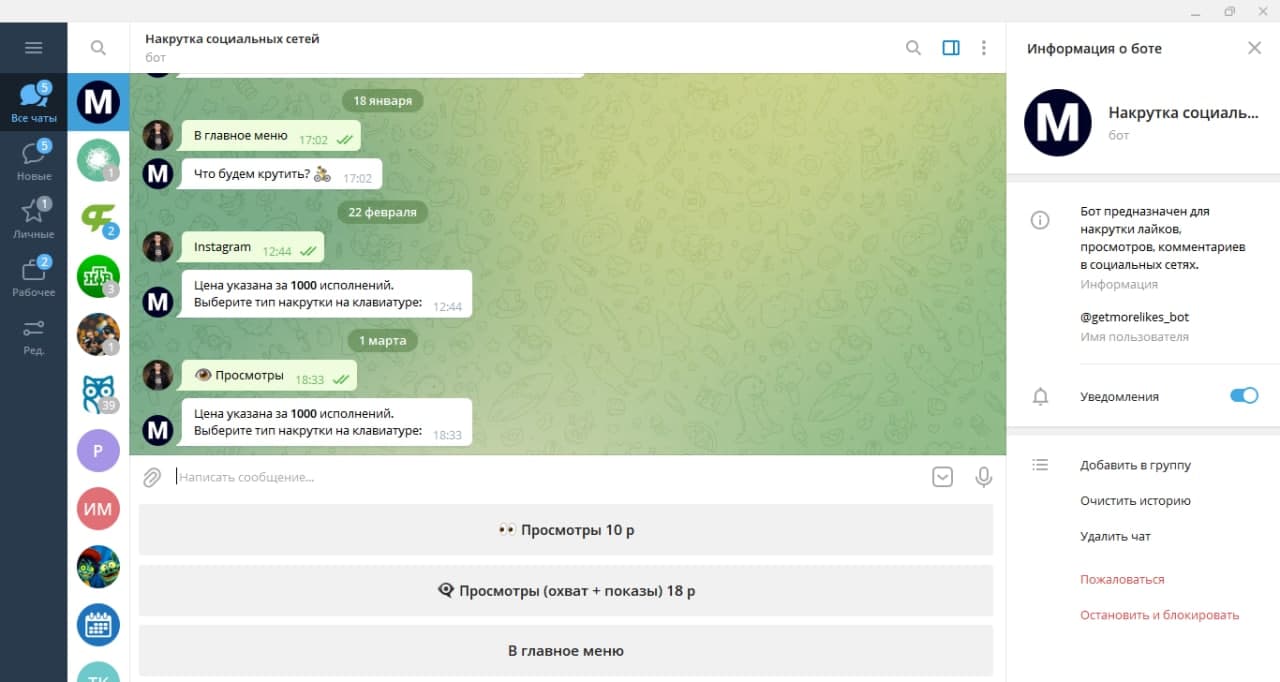Start voice message with microphone icon
Screen dimensions: 1280x682
point(984,477)
